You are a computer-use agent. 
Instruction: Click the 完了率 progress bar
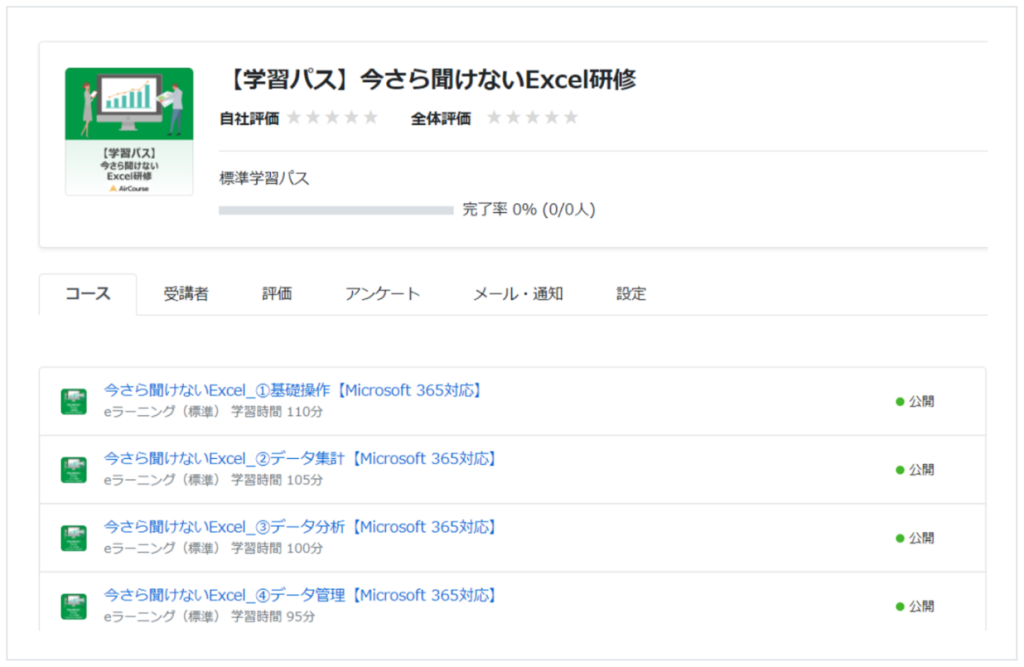pos(336,210)
